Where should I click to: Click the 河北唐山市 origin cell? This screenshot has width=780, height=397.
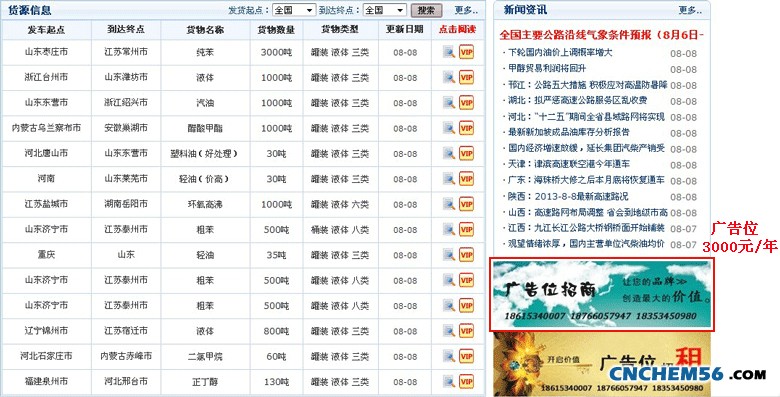(x=46, y=153)
